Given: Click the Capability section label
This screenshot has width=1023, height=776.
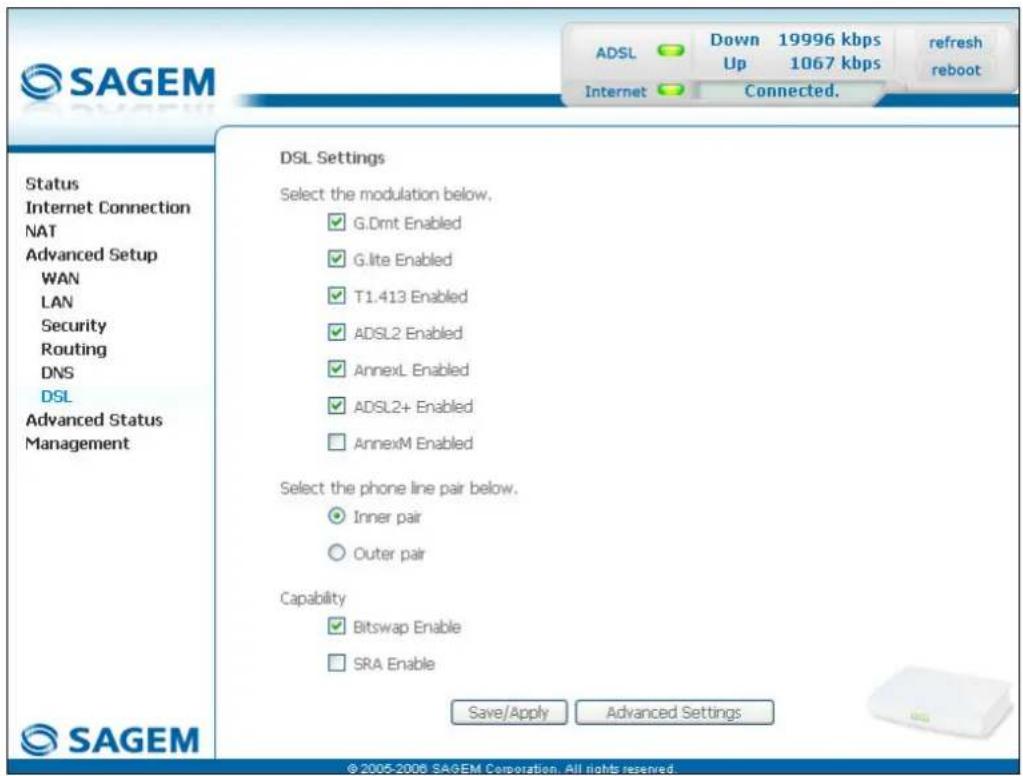Looking at the screenshot, I should point(313,598).
